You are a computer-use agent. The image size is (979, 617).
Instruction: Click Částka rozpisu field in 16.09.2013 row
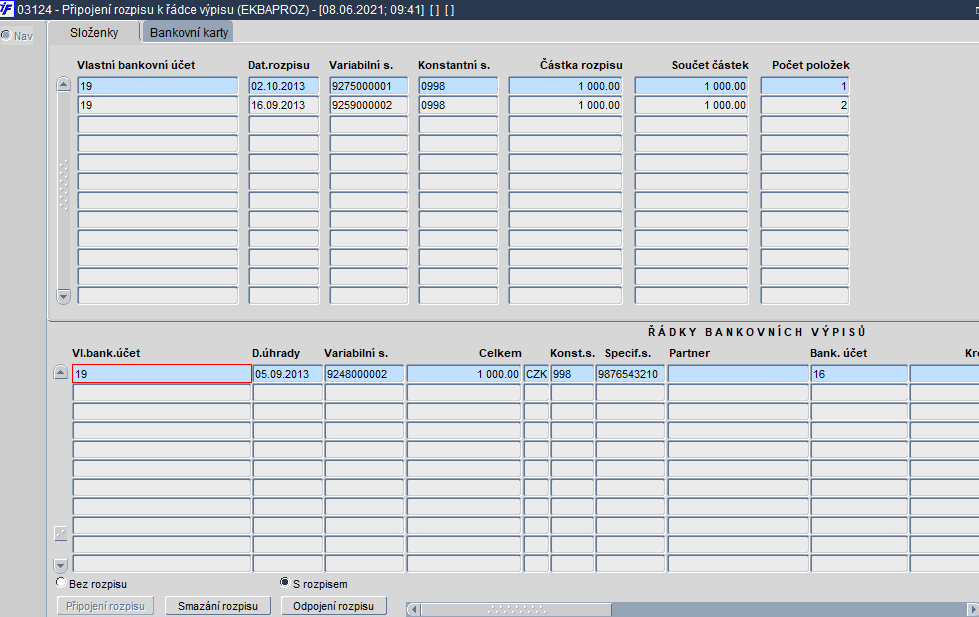click(x=566, y=105)
